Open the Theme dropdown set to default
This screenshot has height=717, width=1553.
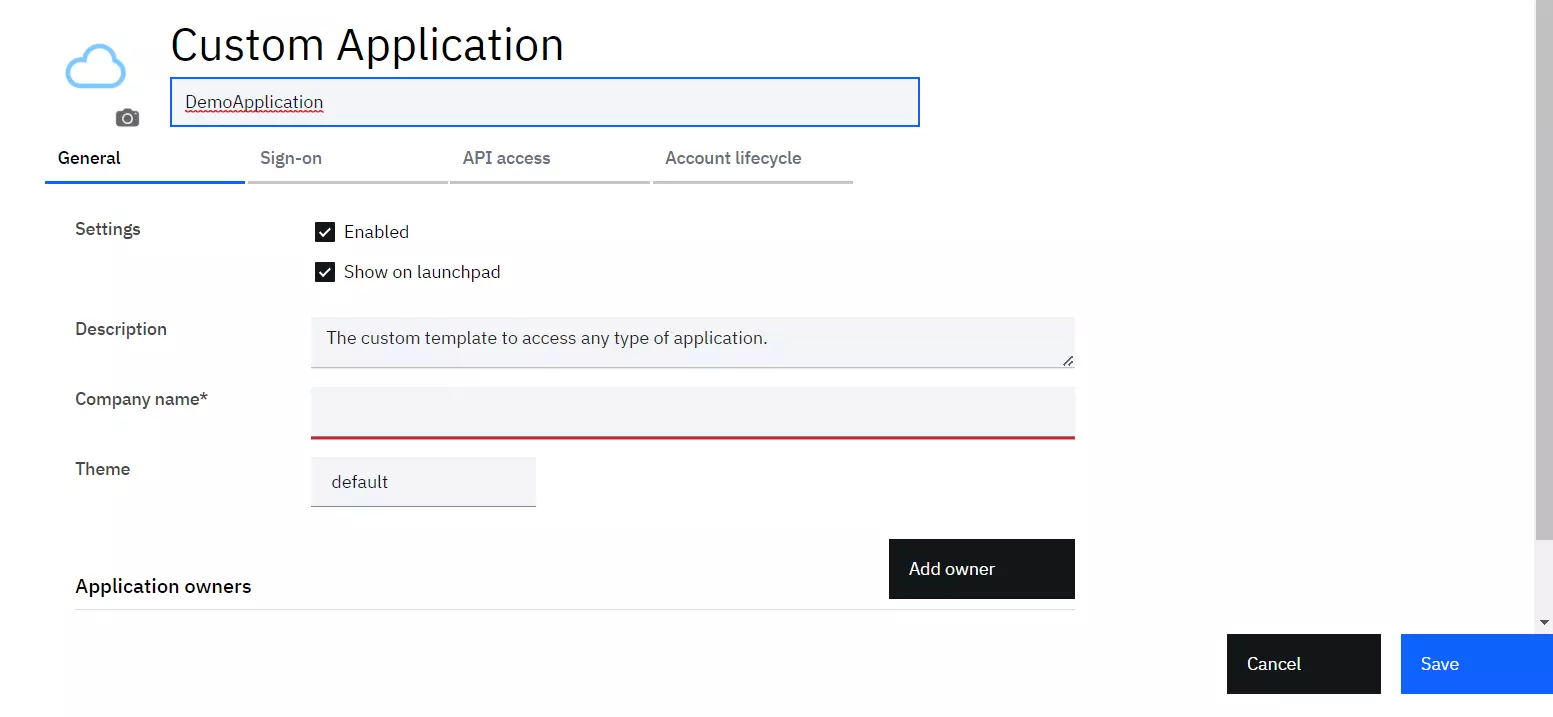(x=423, y=482)
